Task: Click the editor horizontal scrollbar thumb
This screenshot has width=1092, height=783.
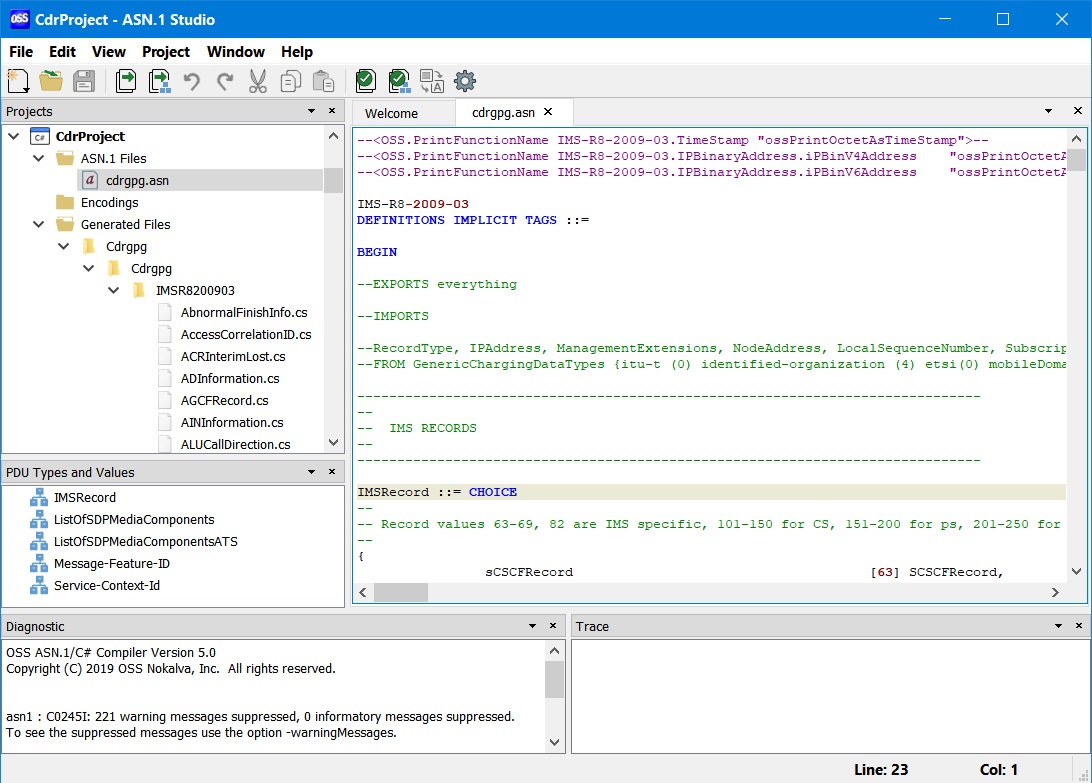Action: click(x=401, y=593)
